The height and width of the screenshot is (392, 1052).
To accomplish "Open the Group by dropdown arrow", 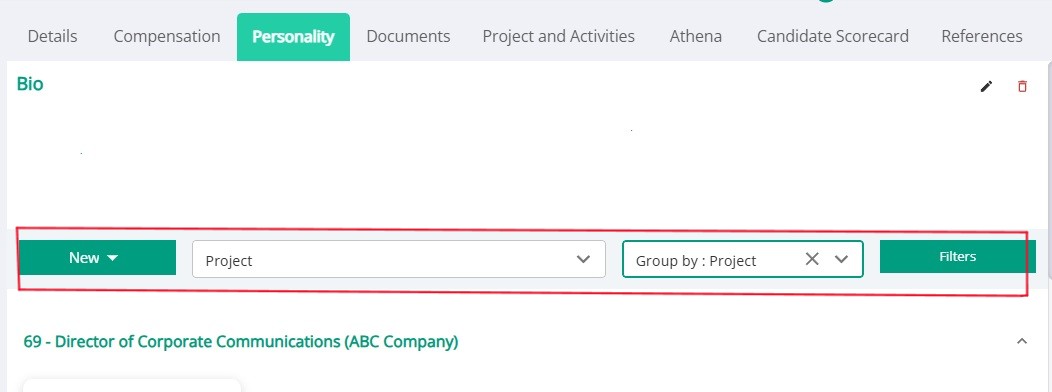I will (841, 259).
